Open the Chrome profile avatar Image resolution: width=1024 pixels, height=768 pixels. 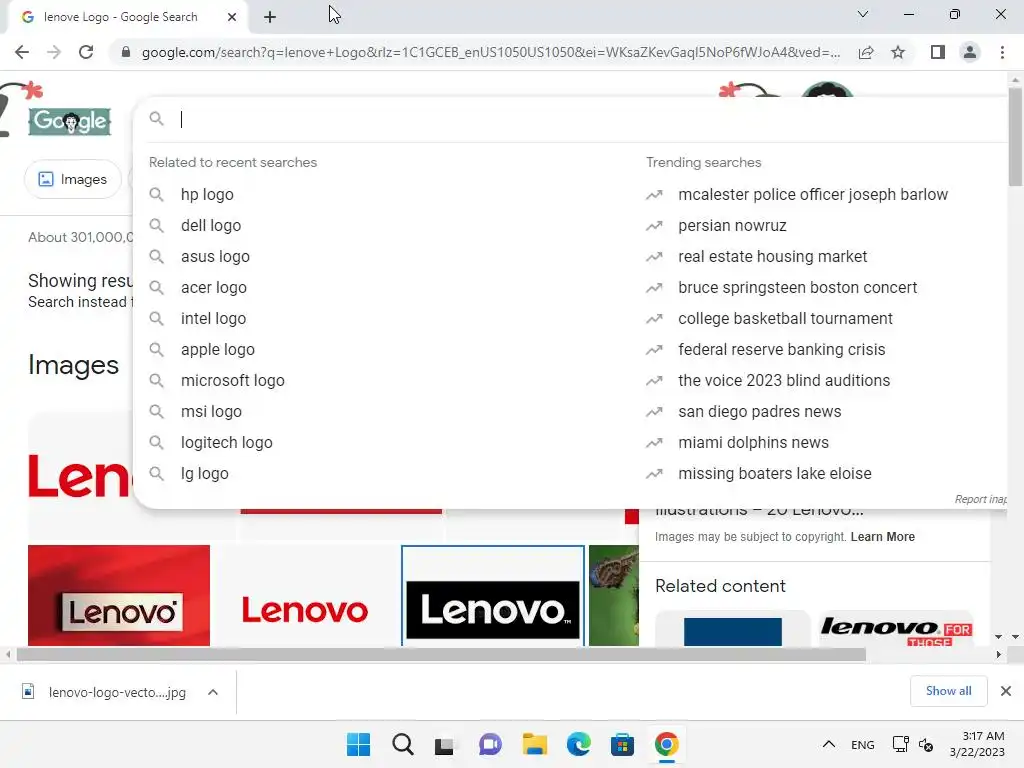coord(970,52)
